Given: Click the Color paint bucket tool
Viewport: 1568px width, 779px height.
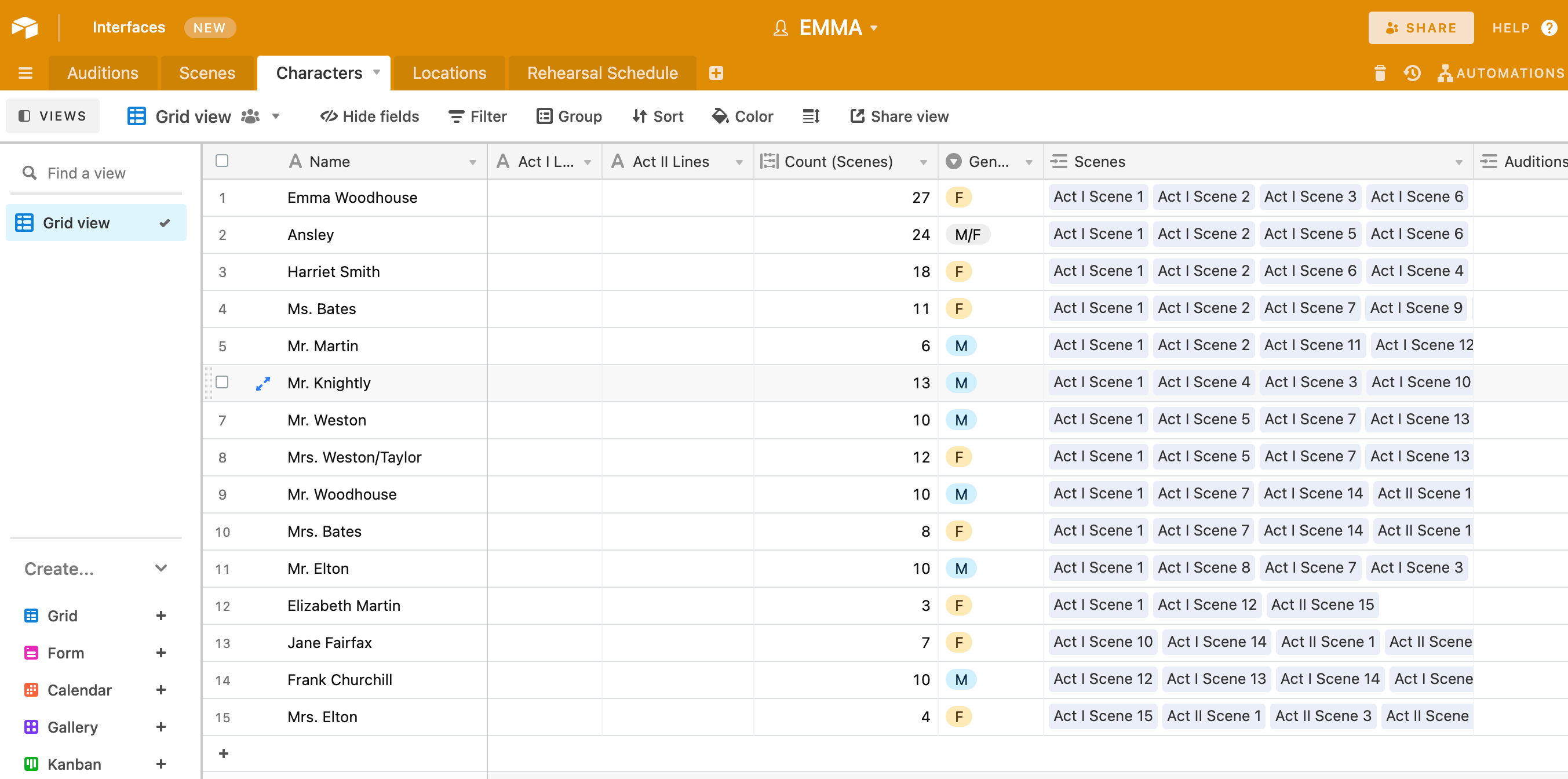Looking at the screenshot, I should (743, 116).
